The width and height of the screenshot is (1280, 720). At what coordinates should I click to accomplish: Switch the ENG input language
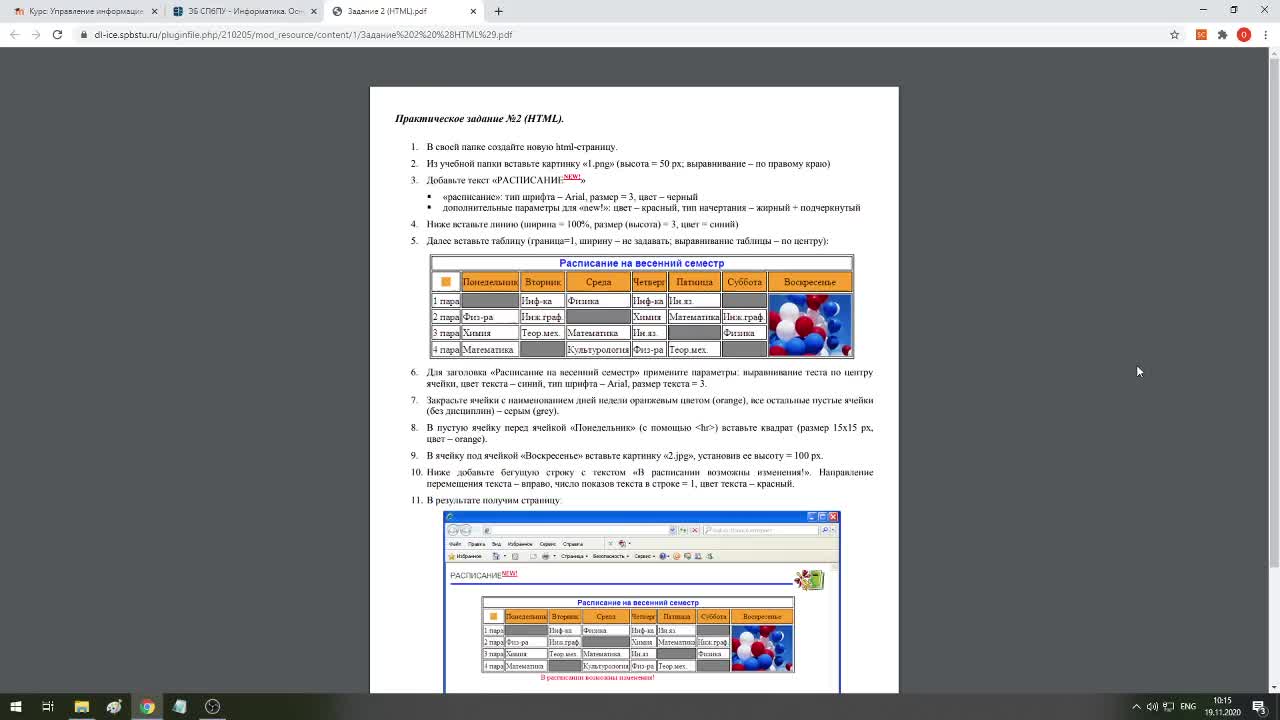(x=1188, y=706)
